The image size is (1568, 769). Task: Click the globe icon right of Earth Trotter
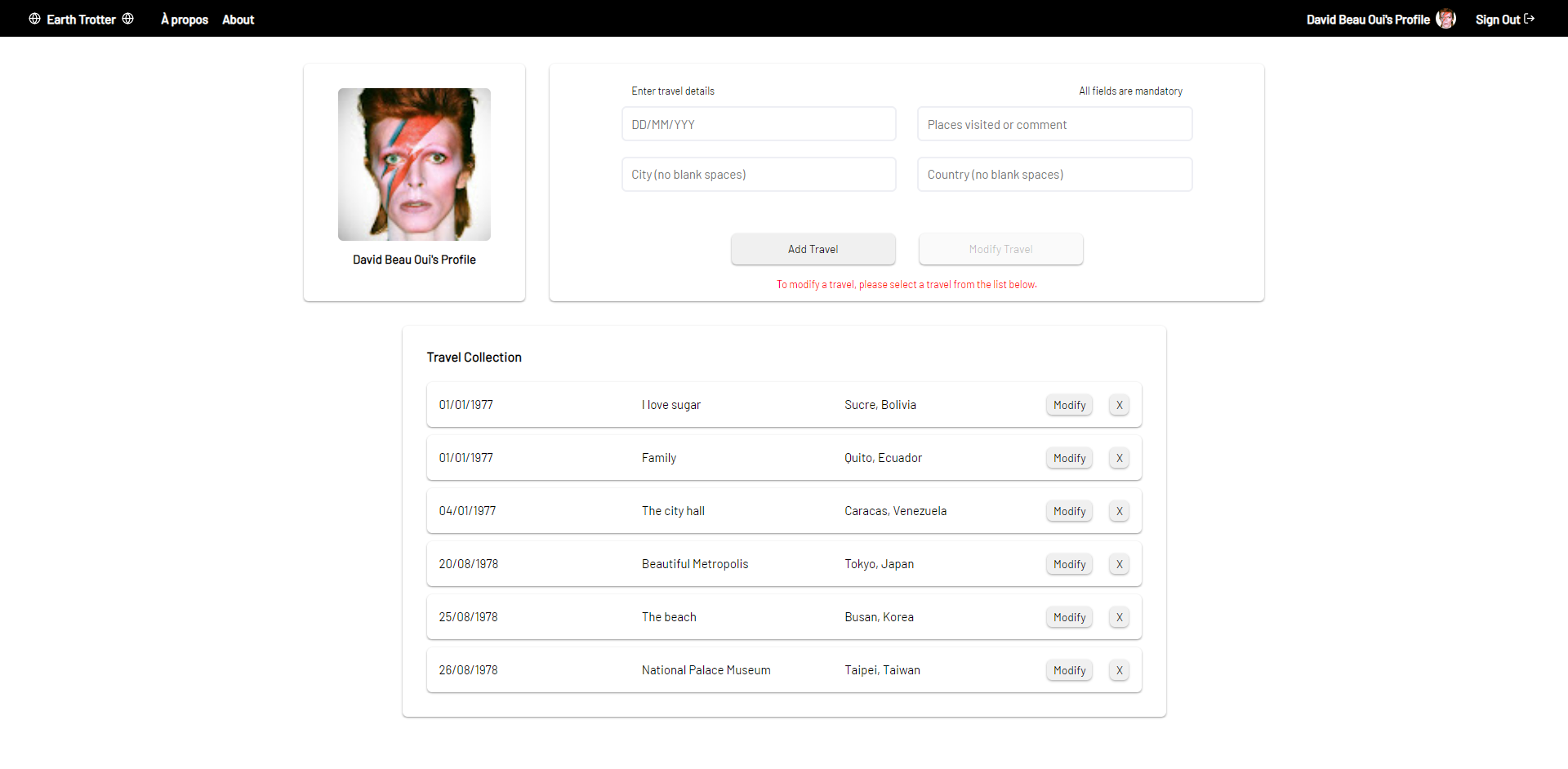coord(128,18)
